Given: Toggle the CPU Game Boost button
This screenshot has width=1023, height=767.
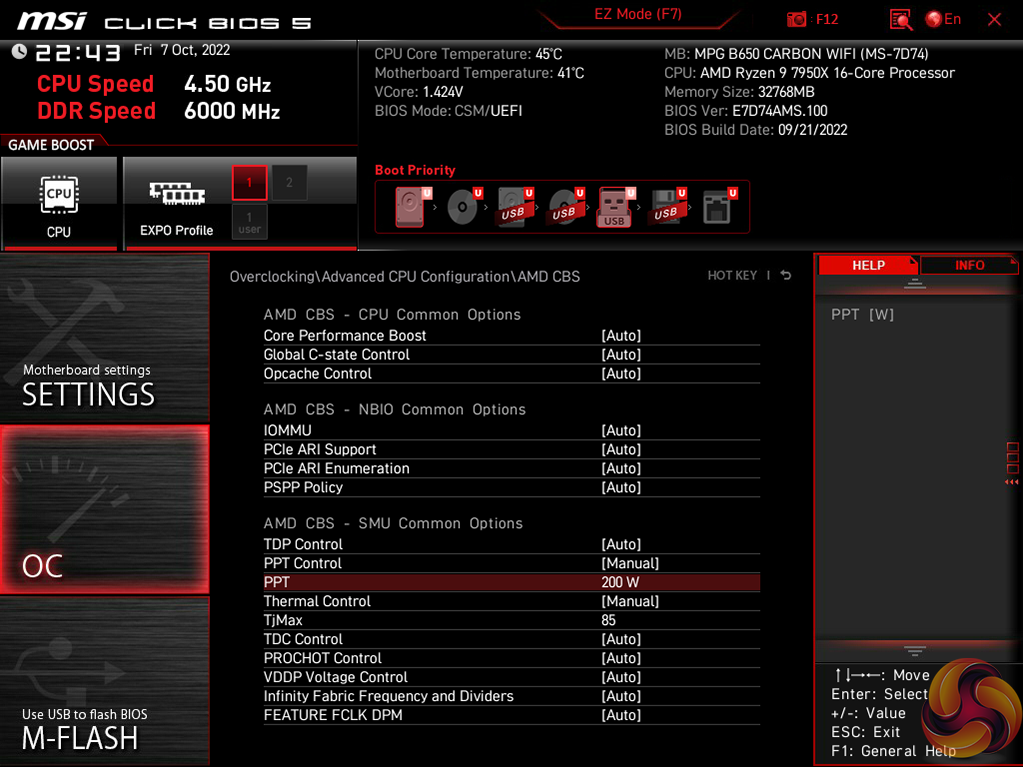Looking at the screenshot, I should pyautogui.click(x=59, y=203).
